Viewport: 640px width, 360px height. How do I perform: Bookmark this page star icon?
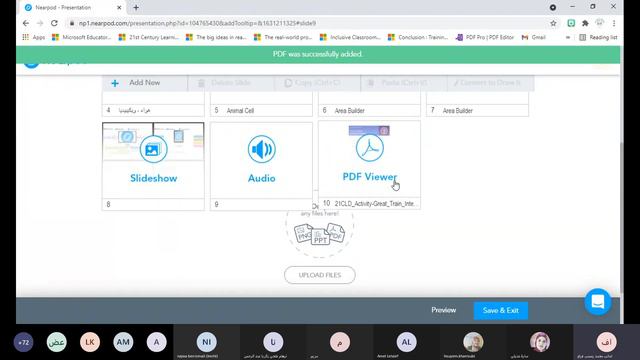[553, 23]
